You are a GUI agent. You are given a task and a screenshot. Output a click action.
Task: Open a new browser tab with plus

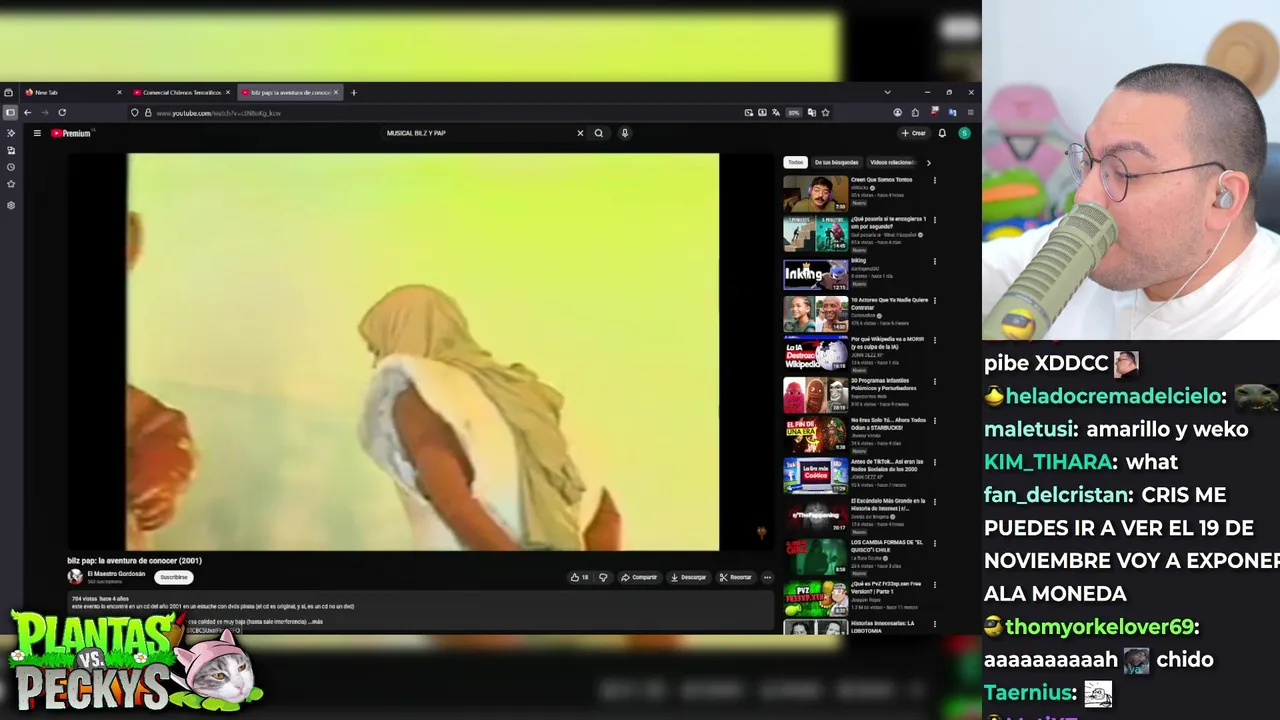pyautogui.click(x=353, y=92)
